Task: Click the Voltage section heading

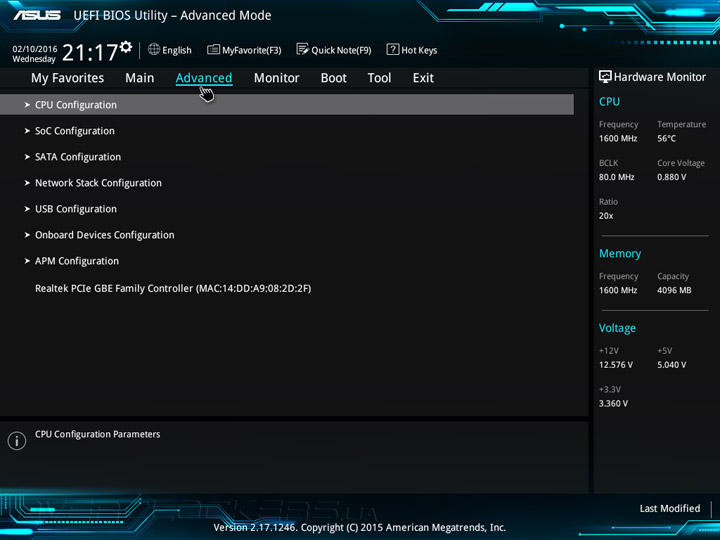Action: pos(617,328)
